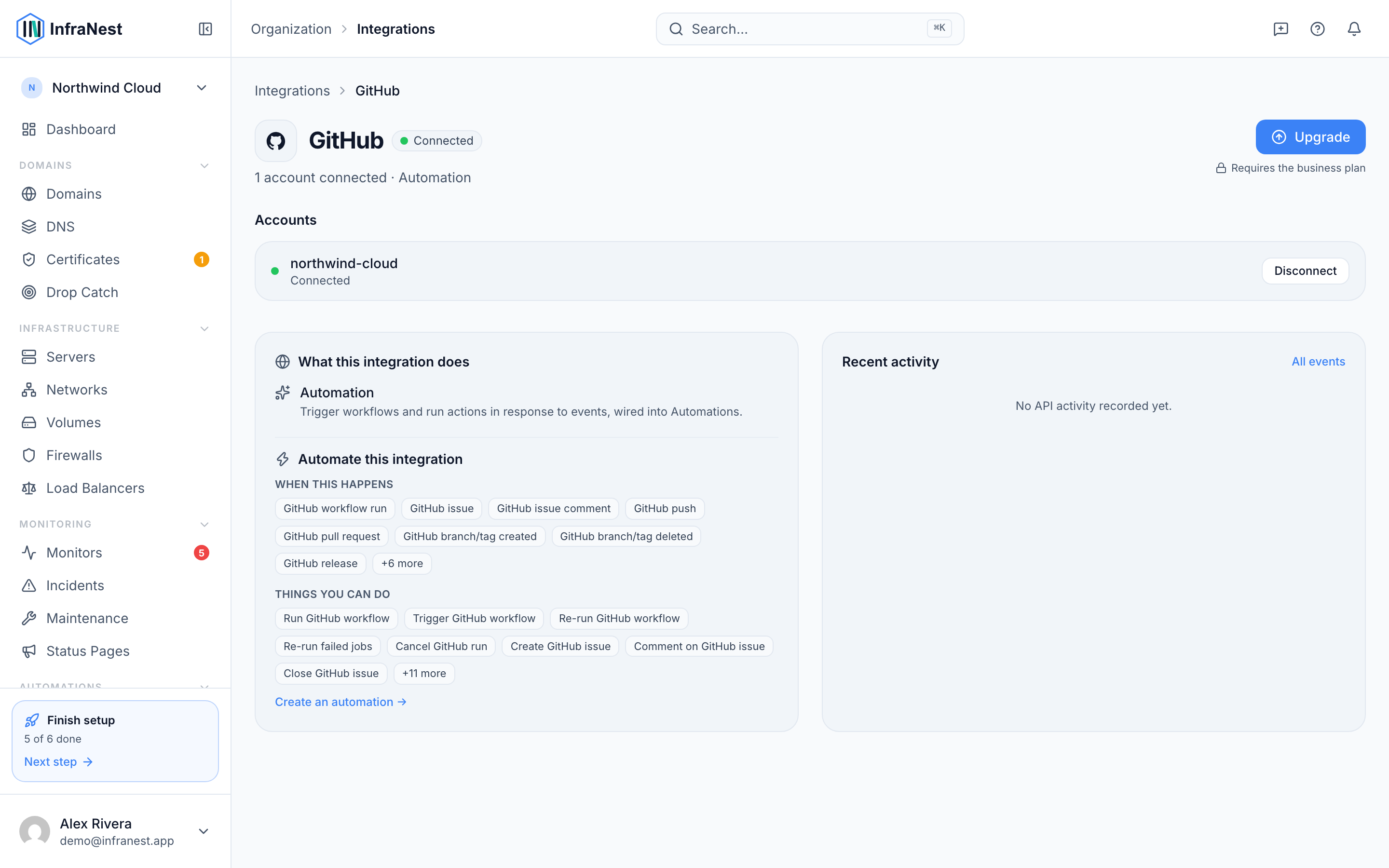This screenshot has width=1389, height=868.
Task: Click the InfraNest logo icon
Action: [x=30, y=29]
